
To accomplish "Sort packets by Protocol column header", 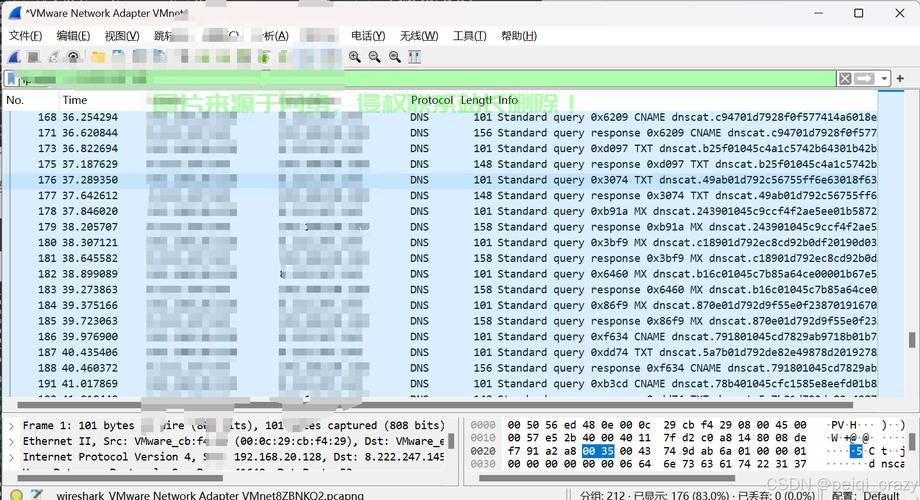I will [432, 100].
